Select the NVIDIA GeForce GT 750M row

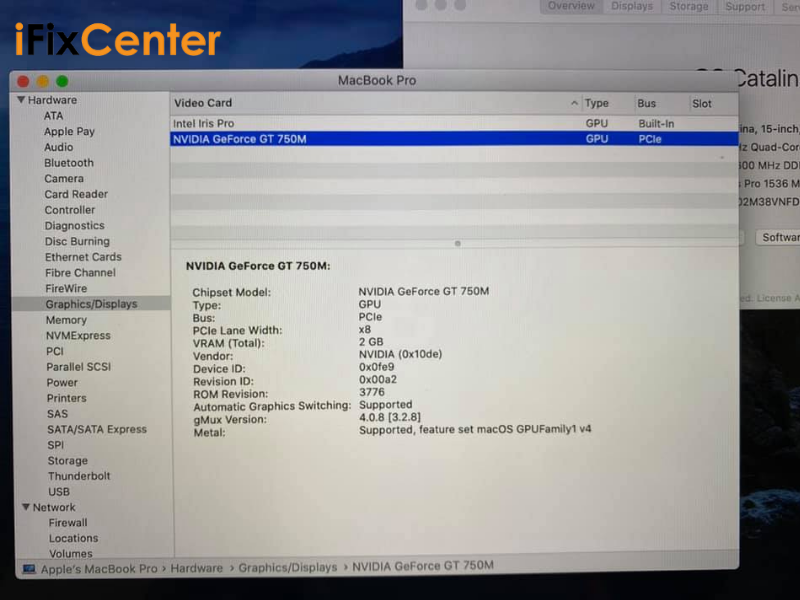(454, 139)
